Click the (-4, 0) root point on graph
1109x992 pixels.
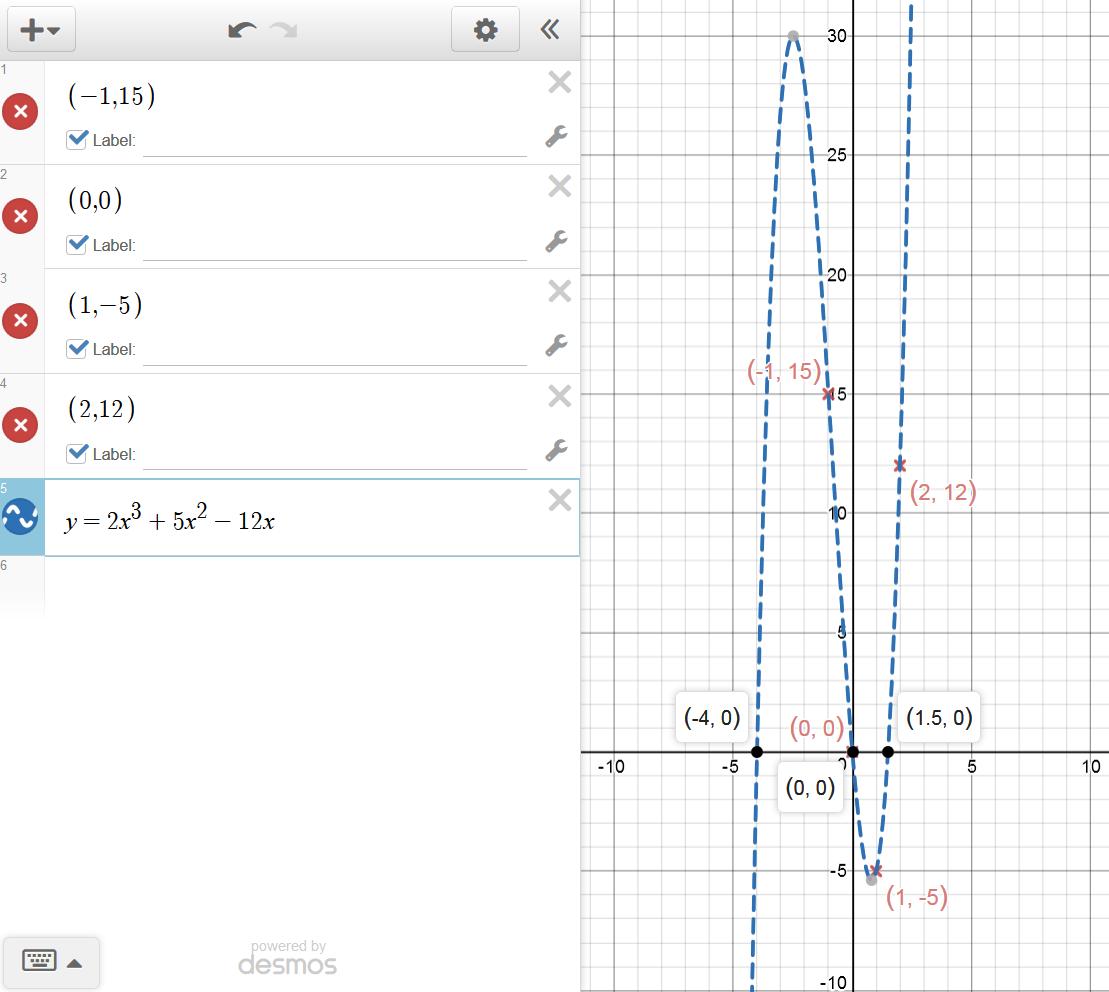pyautogui.click(x=757, y=752)
